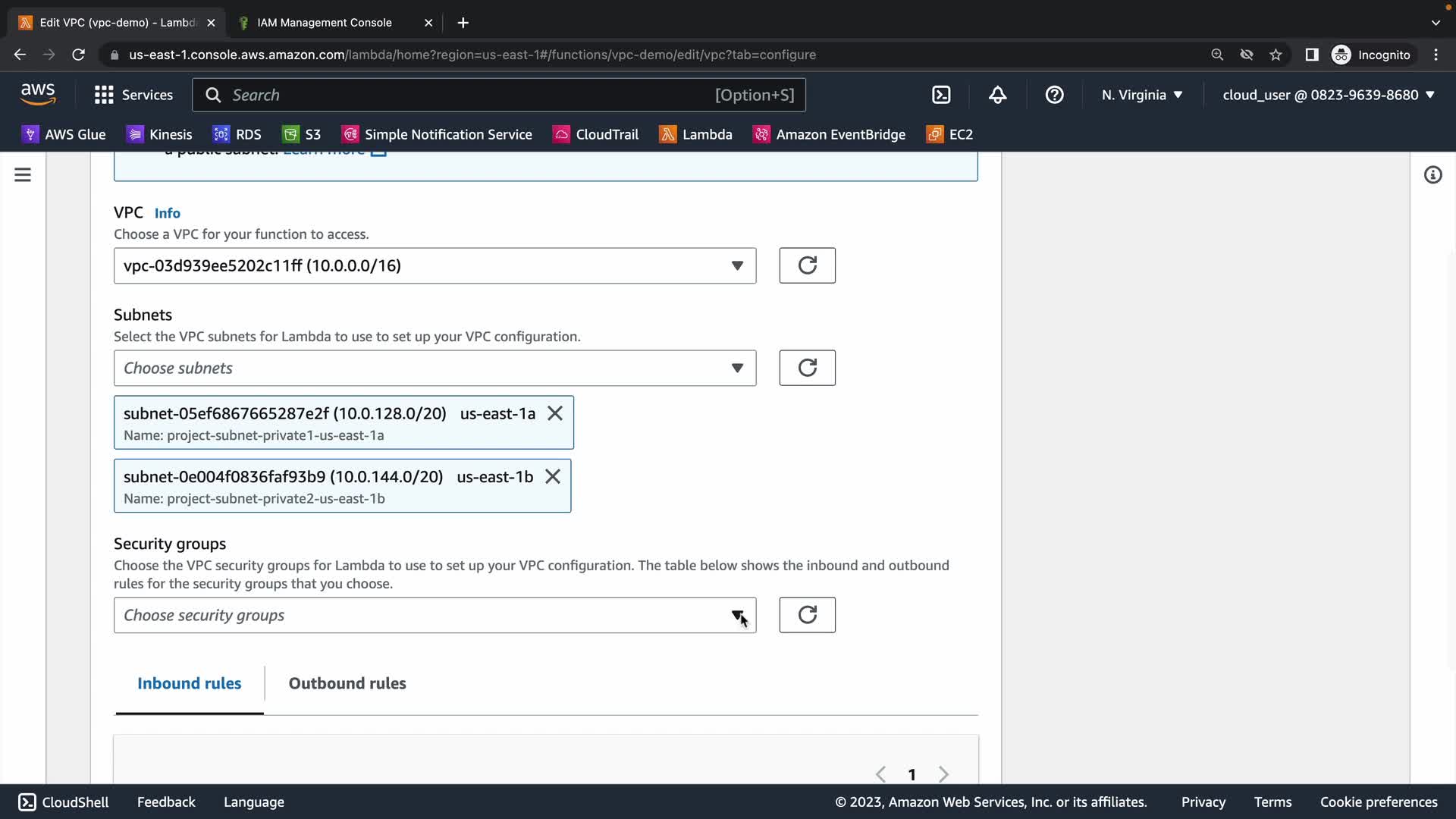Remove subnet project-subnet-private1-us-east-1a
The image size is (1456, 819).
(x=555, y=413)
